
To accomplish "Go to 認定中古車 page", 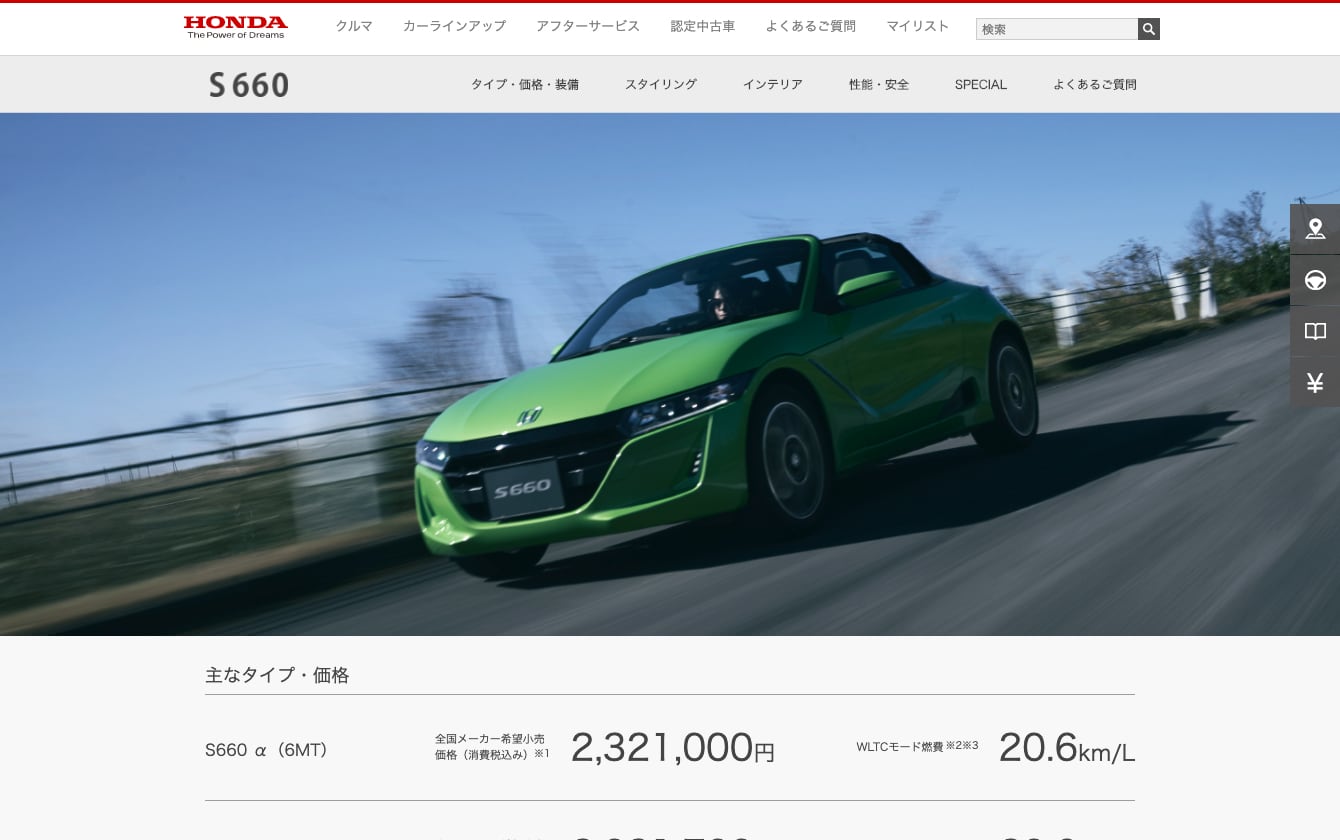I will pos(702,27).
